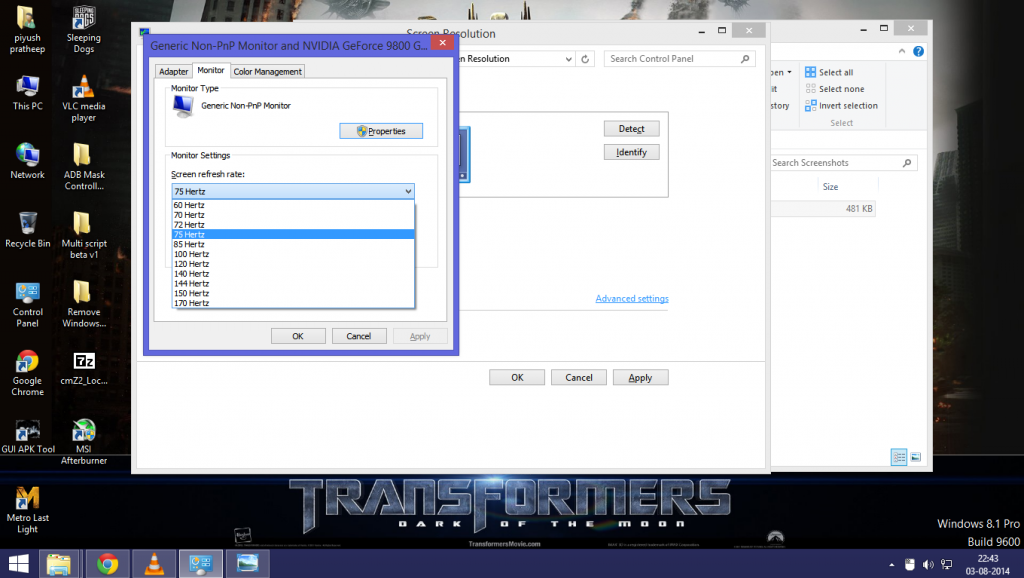Click Select all in the ribbon
Image resolution: width=1024 pixels, height=578 pixels.
(835, 73)
